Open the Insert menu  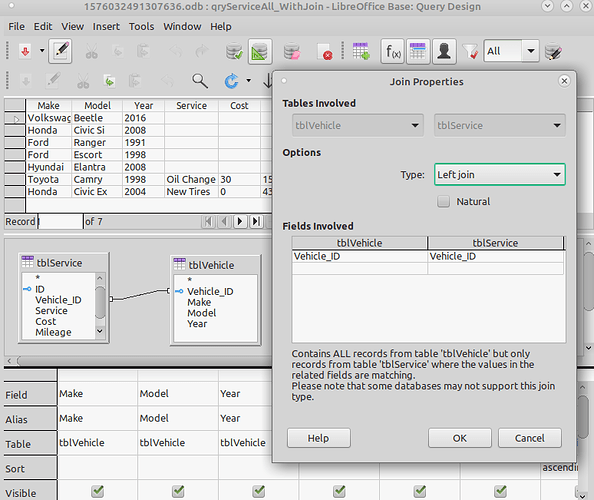[x=106, y=27]
